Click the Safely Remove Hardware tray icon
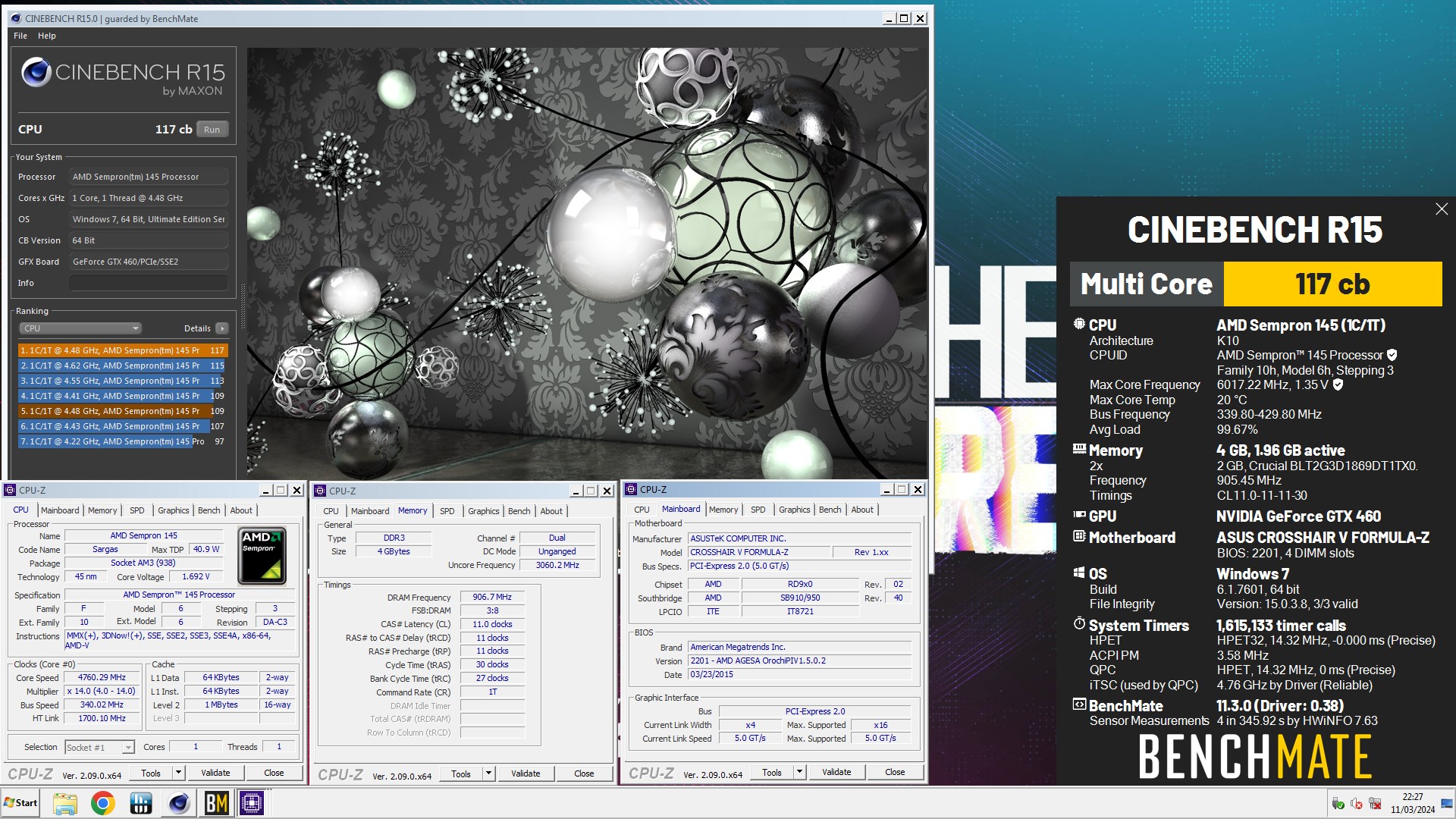Screen dimensions: 1456x819 pos(1338,804)
